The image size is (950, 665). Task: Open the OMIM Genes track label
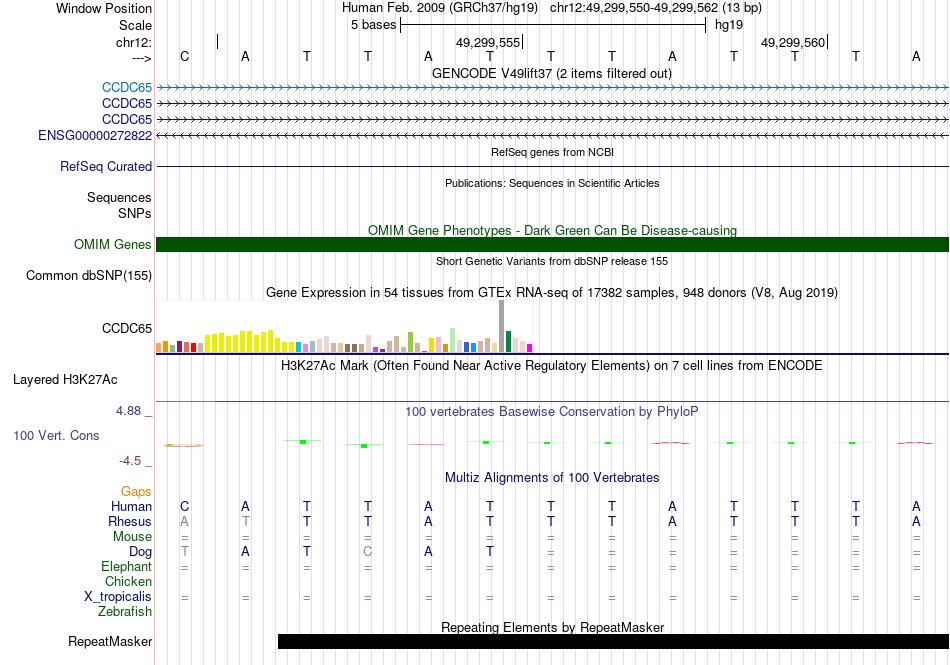113,245
